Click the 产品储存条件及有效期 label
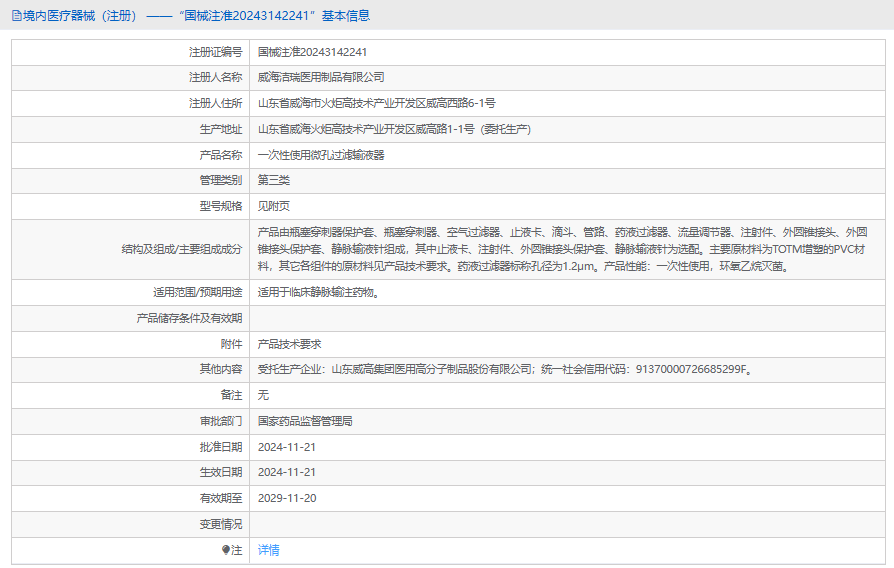 189,318
